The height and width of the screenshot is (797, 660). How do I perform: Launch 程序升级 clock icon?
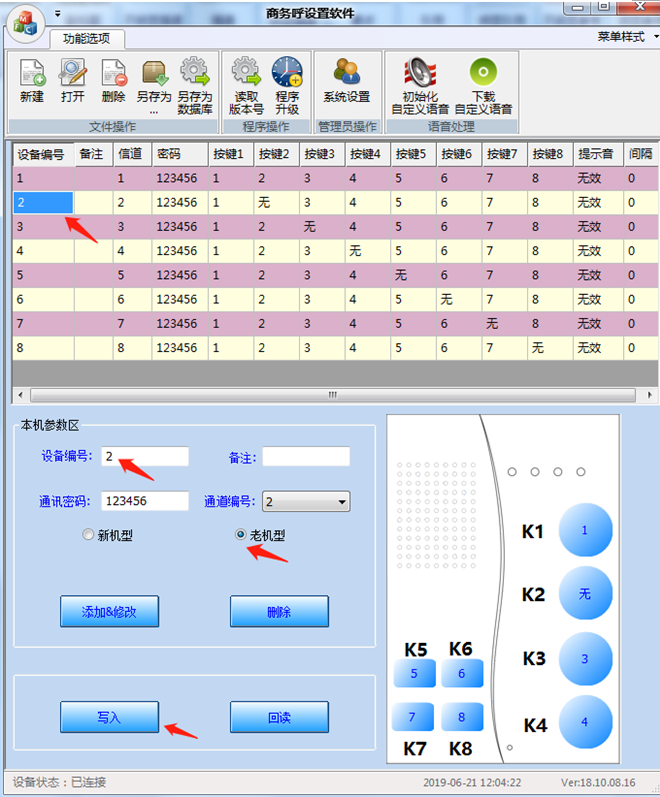[287, 75]
